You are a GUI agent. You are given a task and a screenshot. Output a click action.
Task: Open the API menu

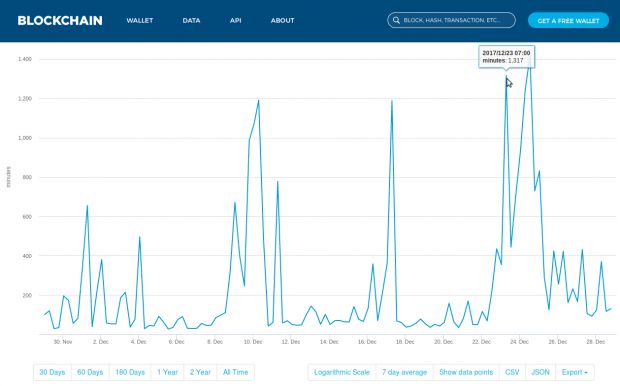[236, 21]
